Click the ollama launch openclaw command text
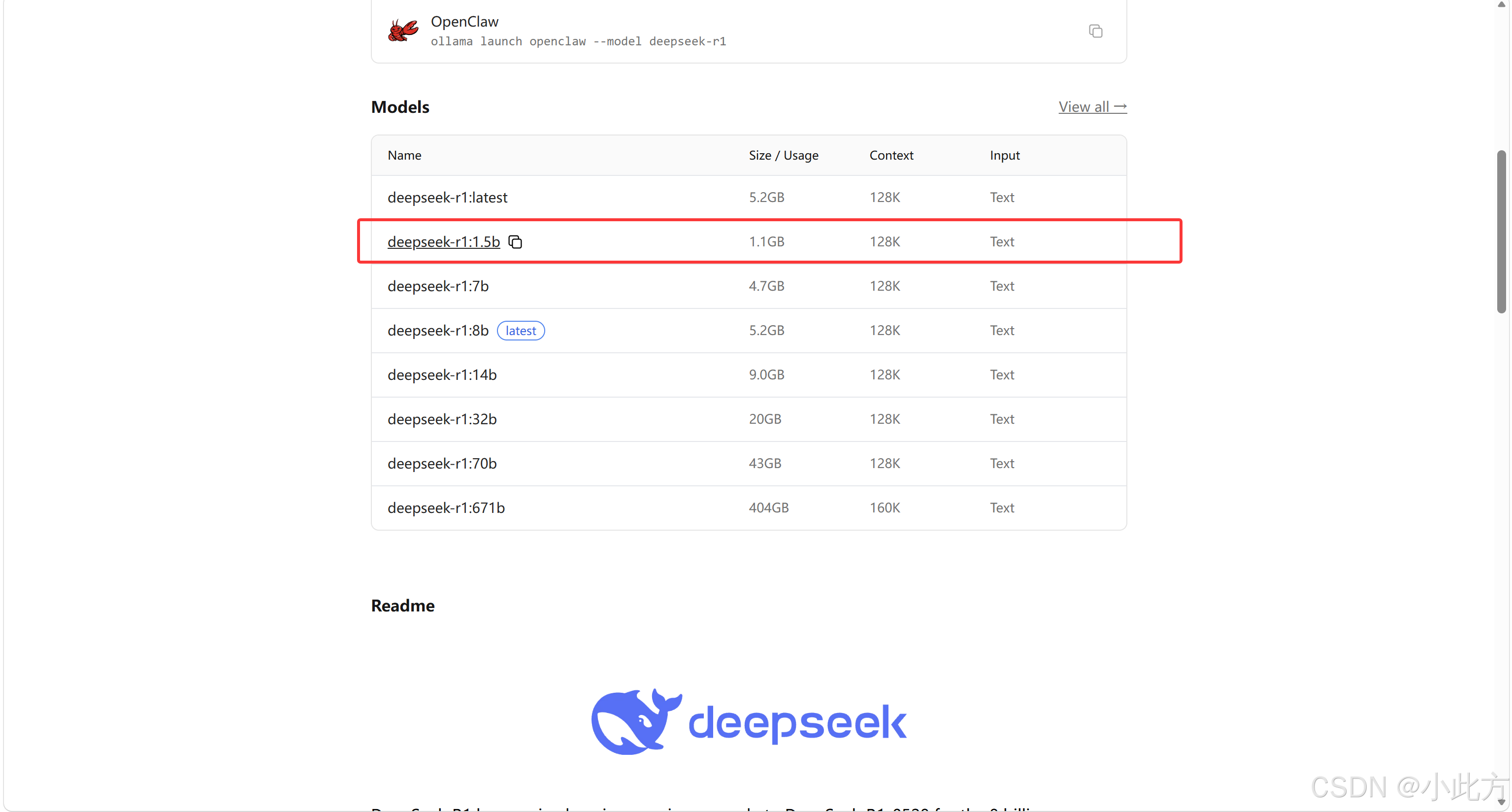Screen dimensions: 1512x812 (578, 41)
